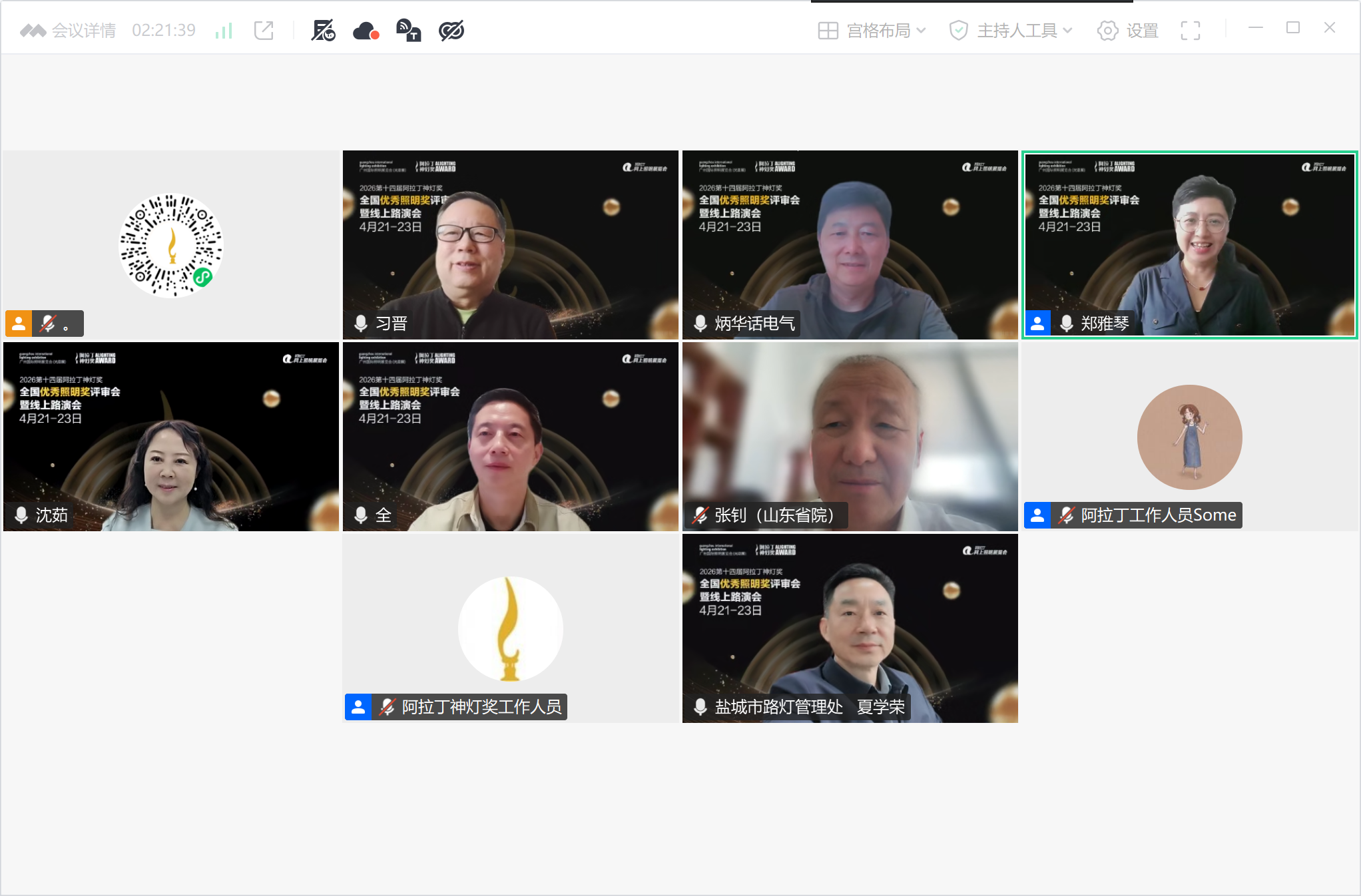This screenshot has height=896, width=1361.
Task: Click 习晋 name label on video
Action: tap(392, 324)
